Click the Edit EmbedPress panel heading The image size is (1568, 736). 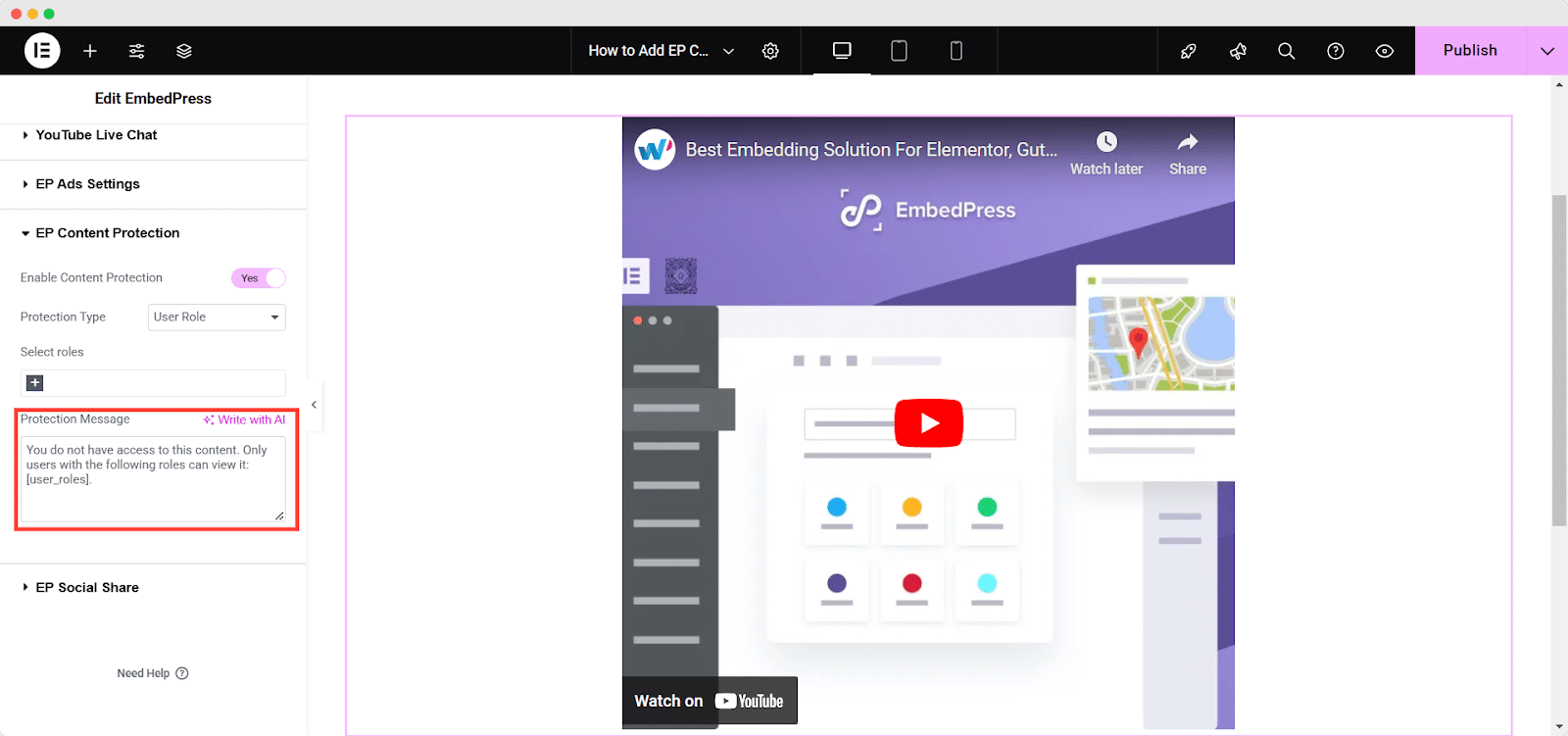[x=153, y=99]
